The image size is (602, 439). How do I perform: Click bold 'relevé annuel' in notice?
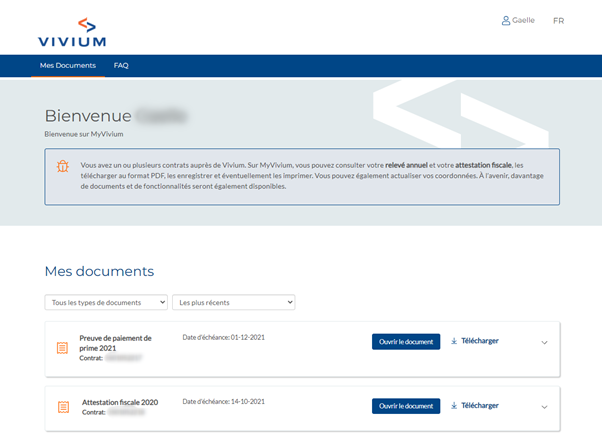click(x=406, y=165)
